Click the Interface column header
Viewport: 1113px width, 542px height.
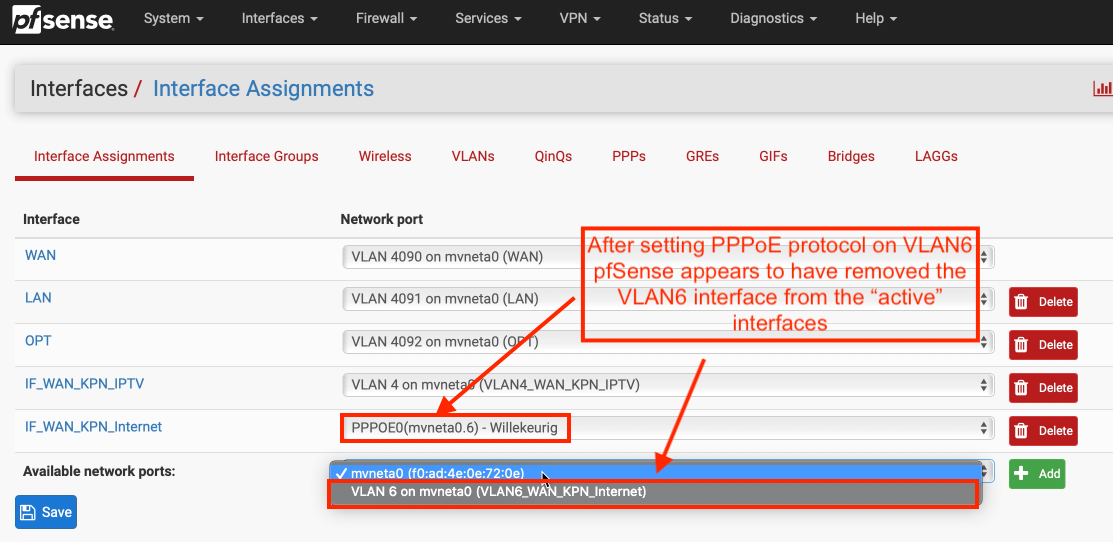[x=51, y=219]
